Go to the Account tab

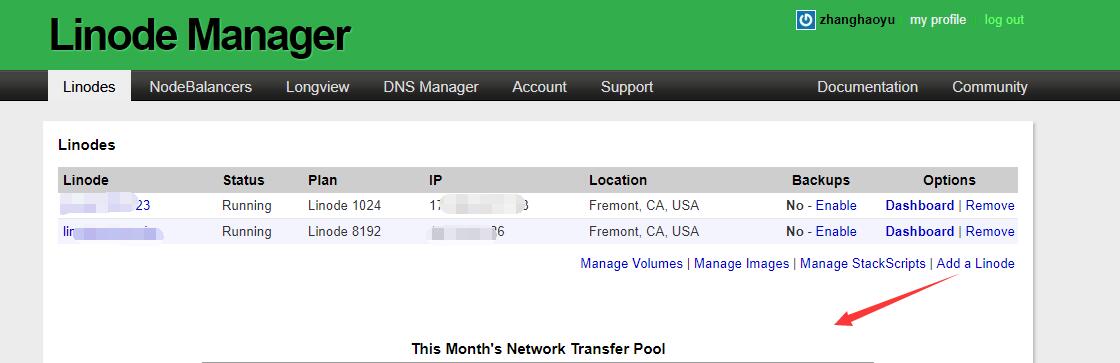click(539, 87)
